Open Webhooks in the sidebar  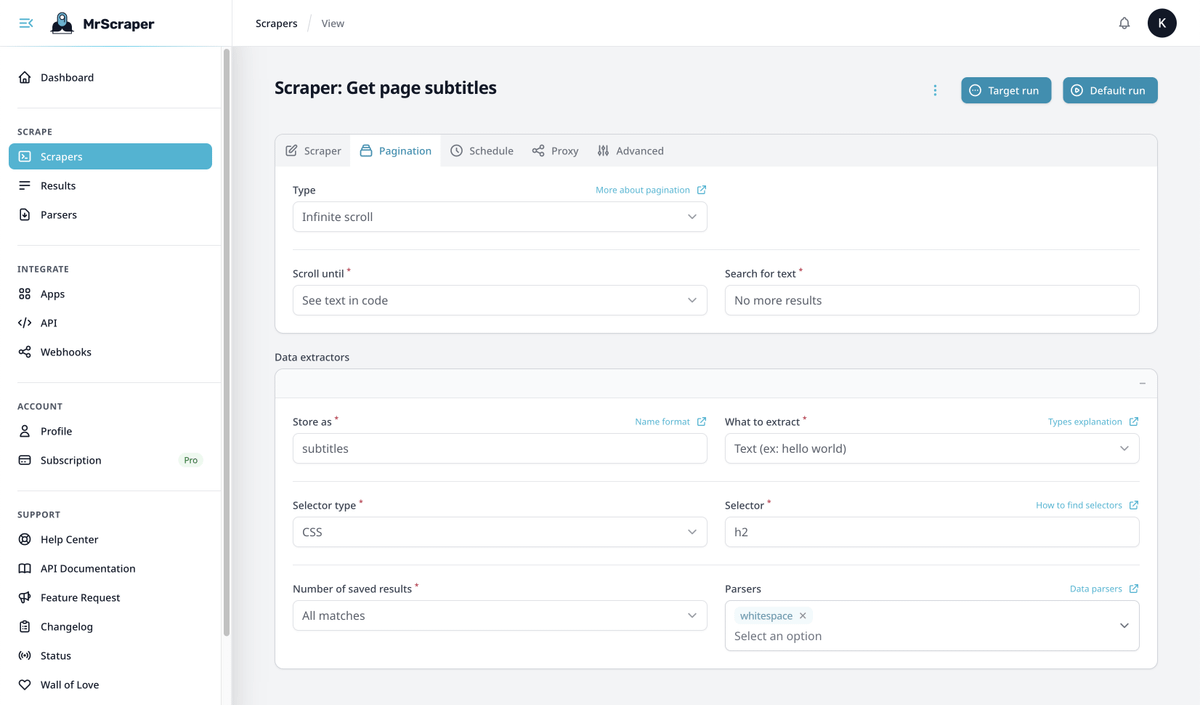(x=65, y=352)
